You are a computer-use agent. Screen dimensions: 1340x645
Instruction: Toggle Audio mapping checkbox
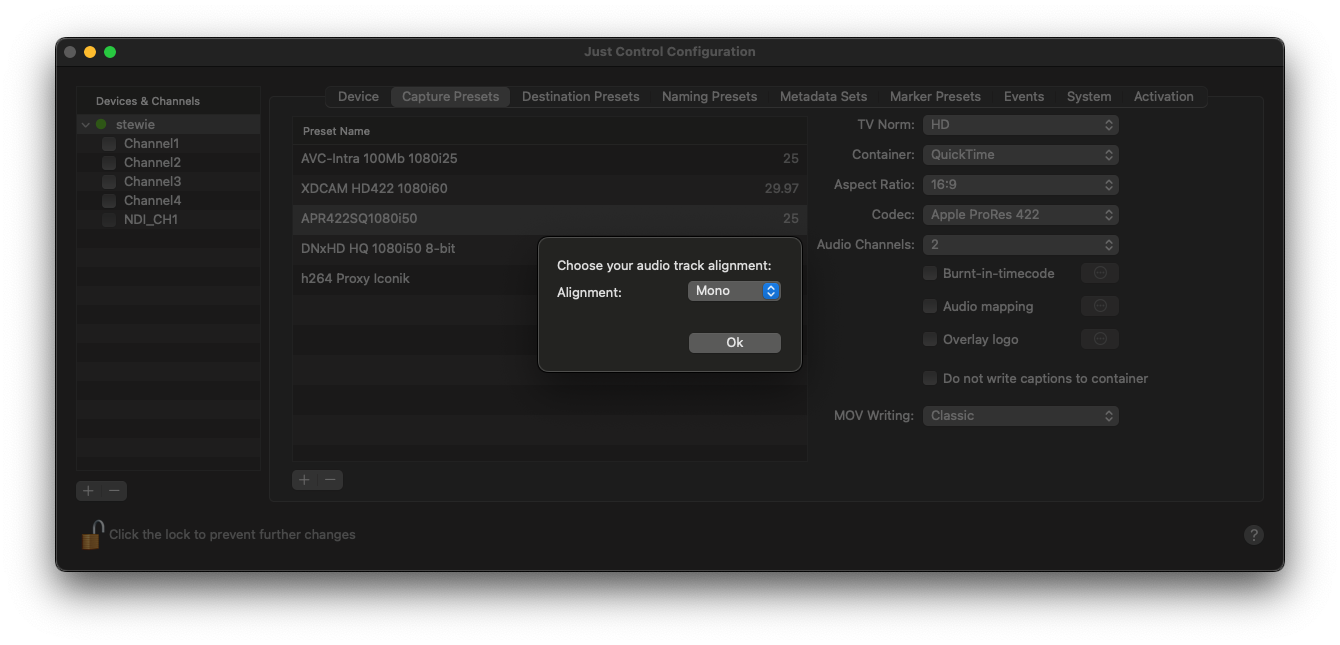(x=930, y=306)
